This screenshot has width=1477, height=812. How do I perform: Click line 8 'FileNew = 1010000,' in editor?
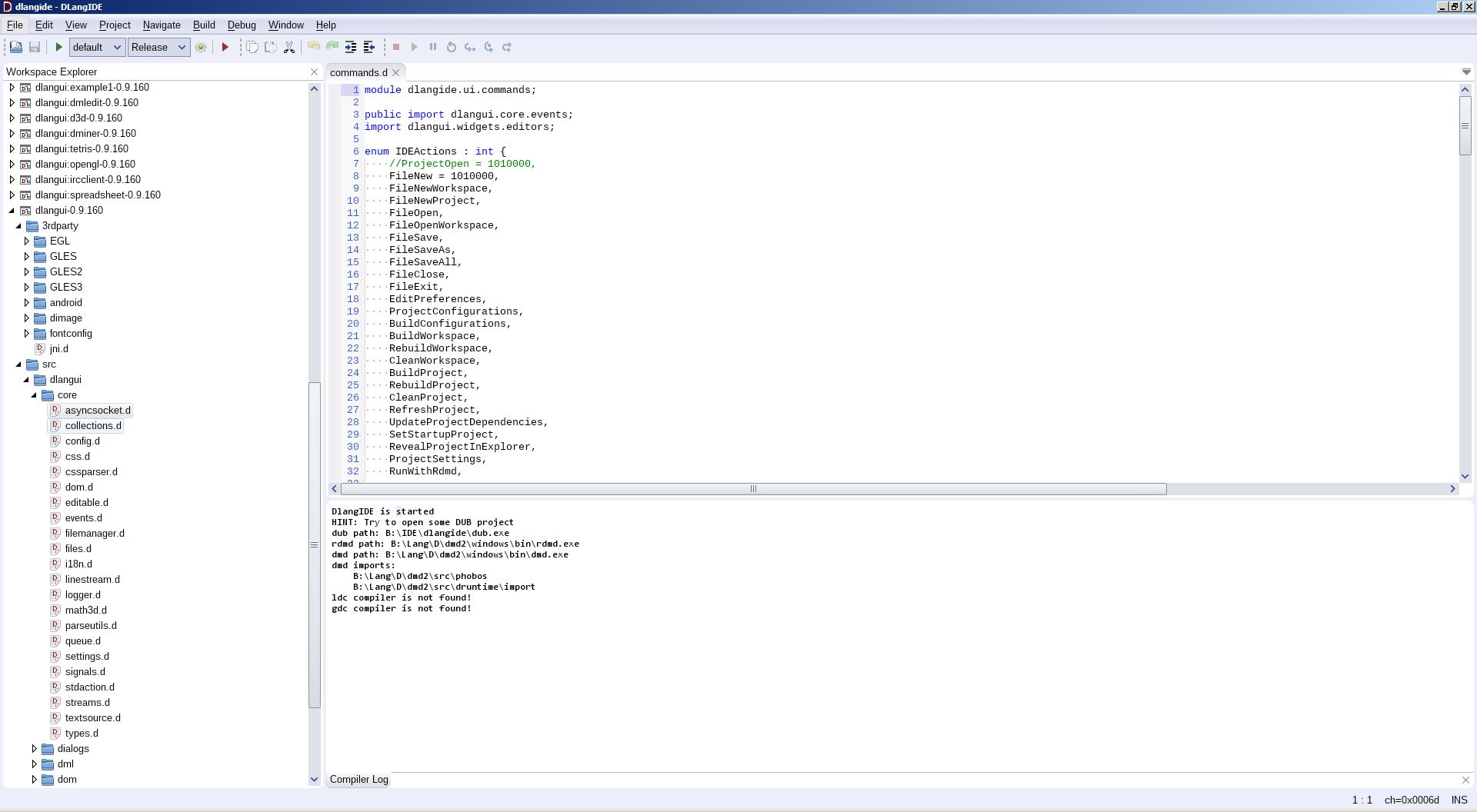point(444,176)
